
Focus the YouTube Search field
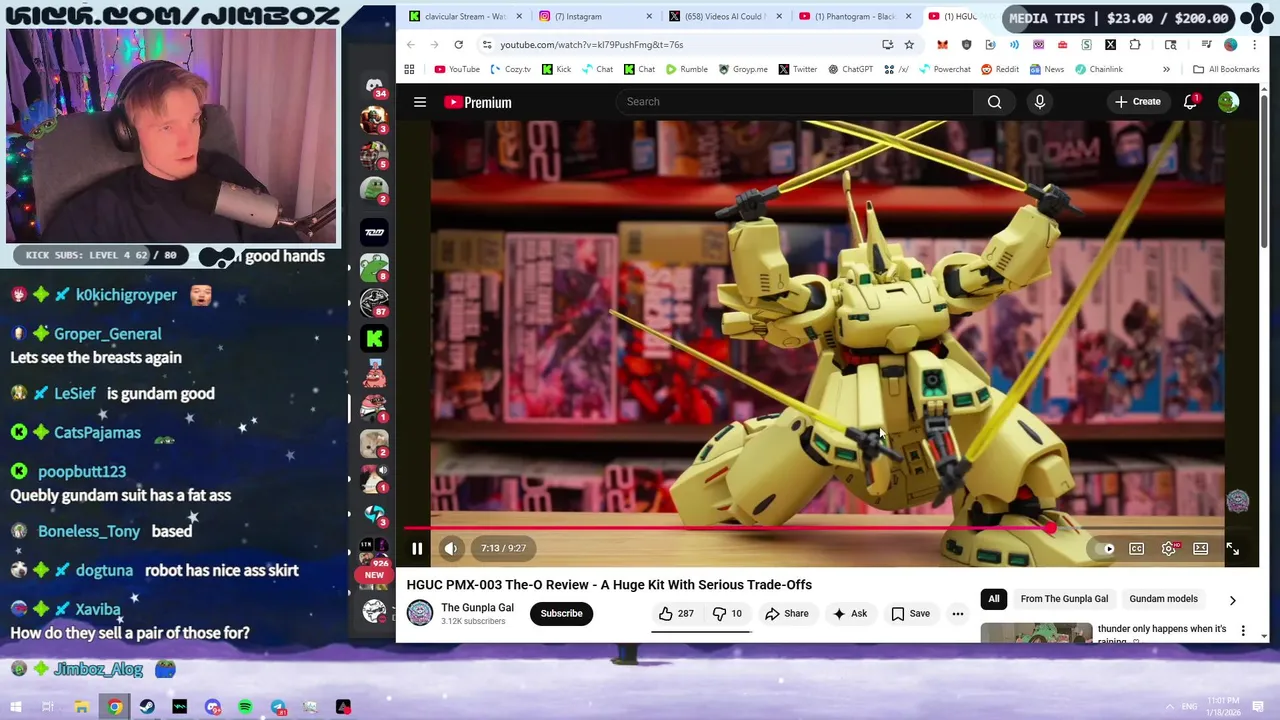[795, 102]
